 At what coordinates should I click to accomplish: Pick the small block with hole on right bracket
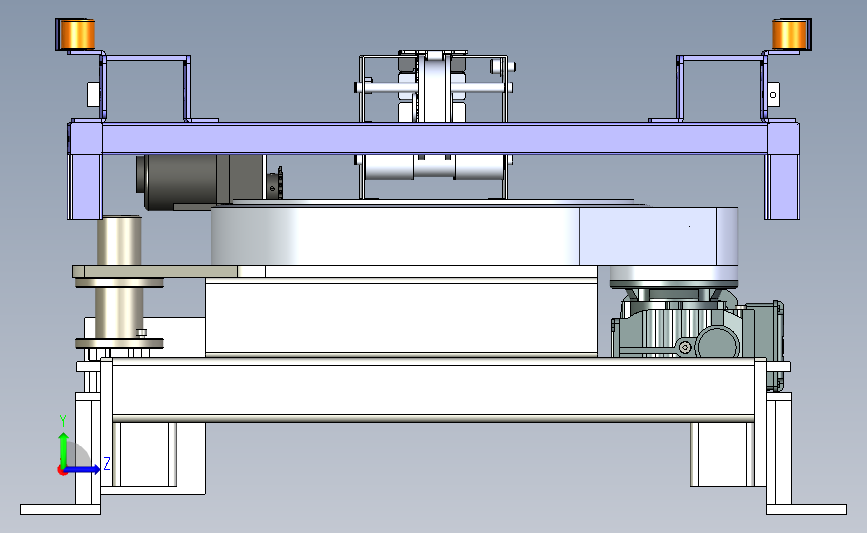coord(774,95)
